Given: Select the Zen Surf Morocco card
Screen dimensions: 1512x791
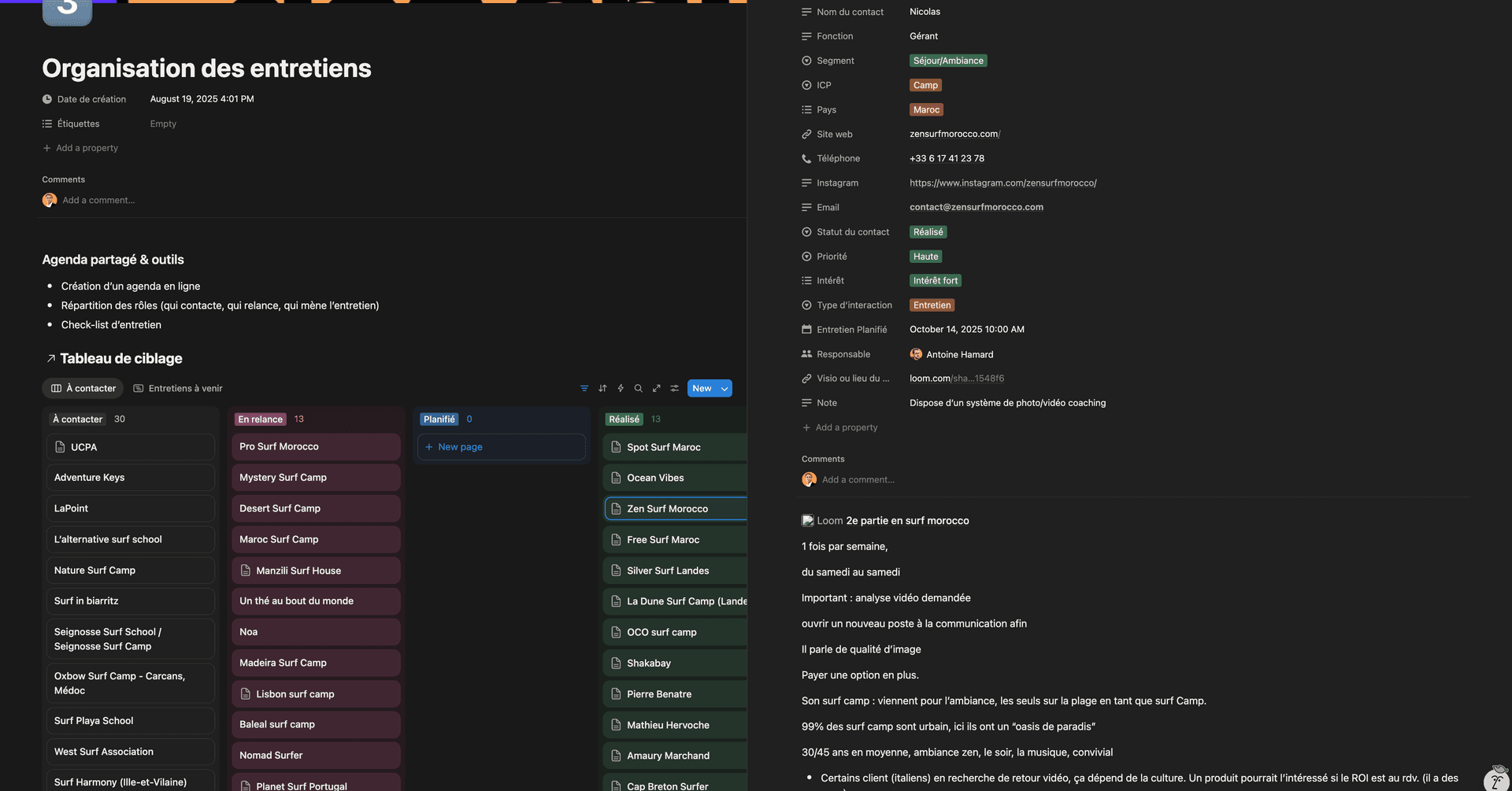Looking at the screenshot, I should click(x=675, y=508).
